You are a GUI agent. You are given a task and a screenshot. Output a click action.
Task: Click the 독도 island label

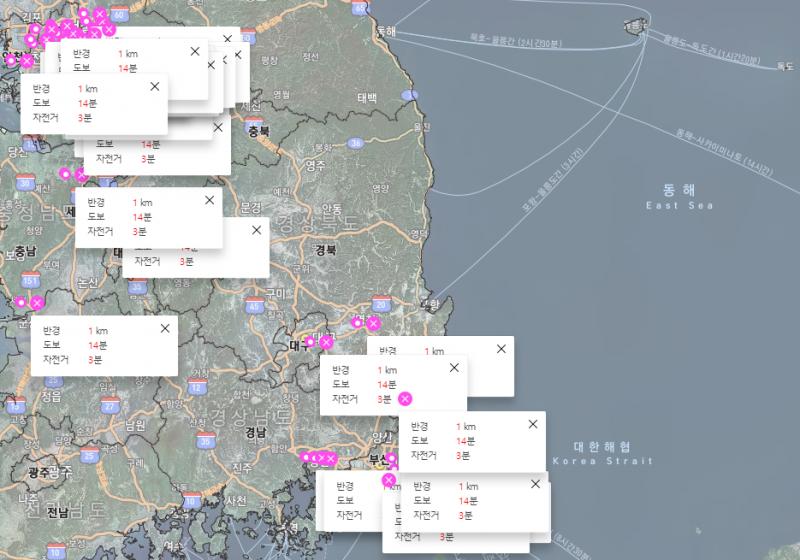[785, 66]
